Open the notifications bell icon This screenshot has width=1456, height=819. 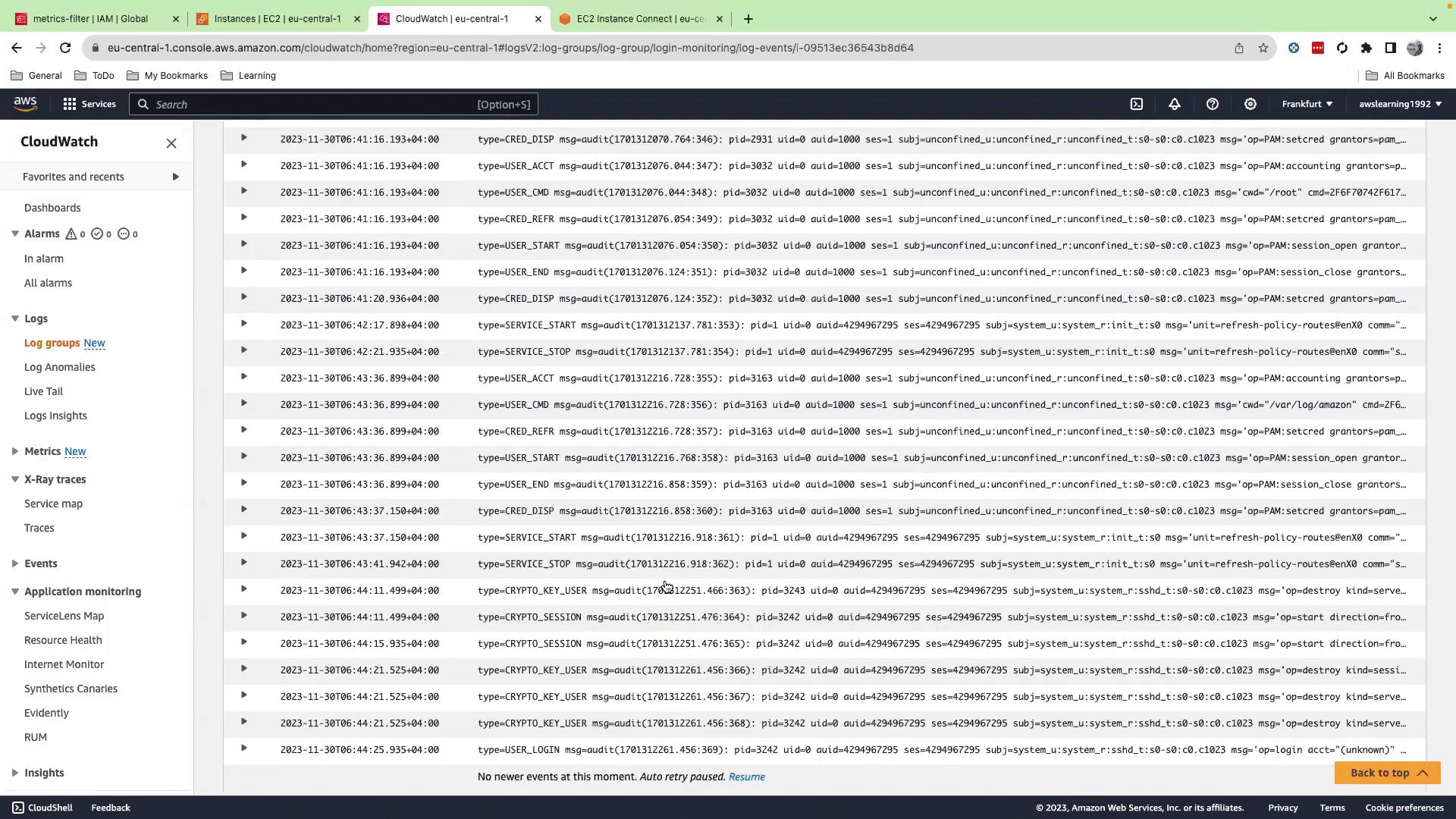coord(1174,104)
